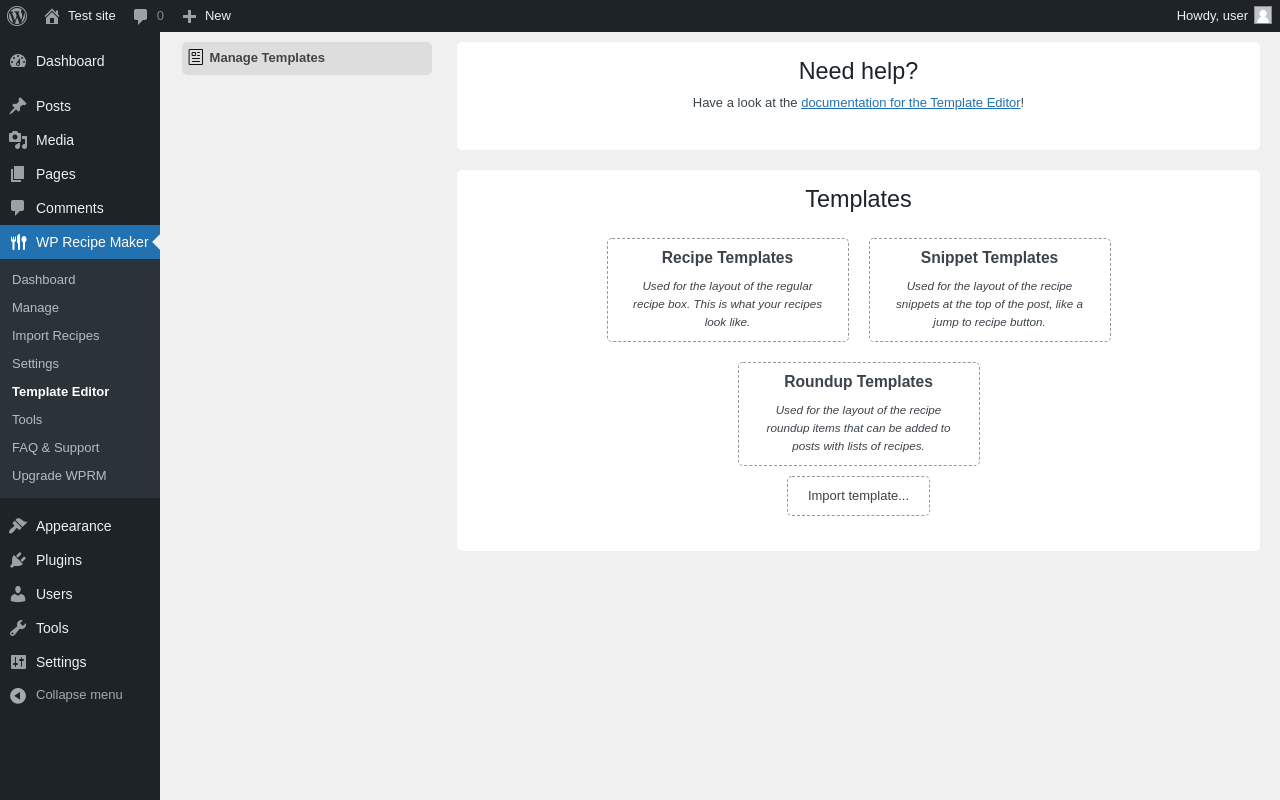Click Upgrade WPRM submenu item
The height and width of the screenshot is (800, 1280).
(80, 476)
